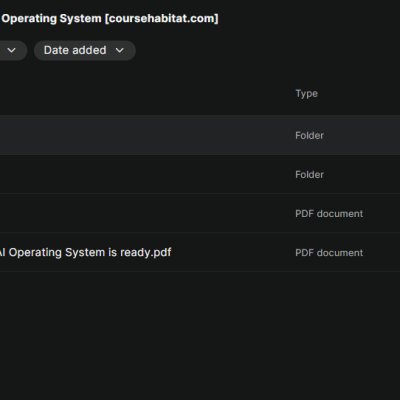Select the second Folder type cell
Viewport: 400px width, 400px height.
tap(309, 174)
